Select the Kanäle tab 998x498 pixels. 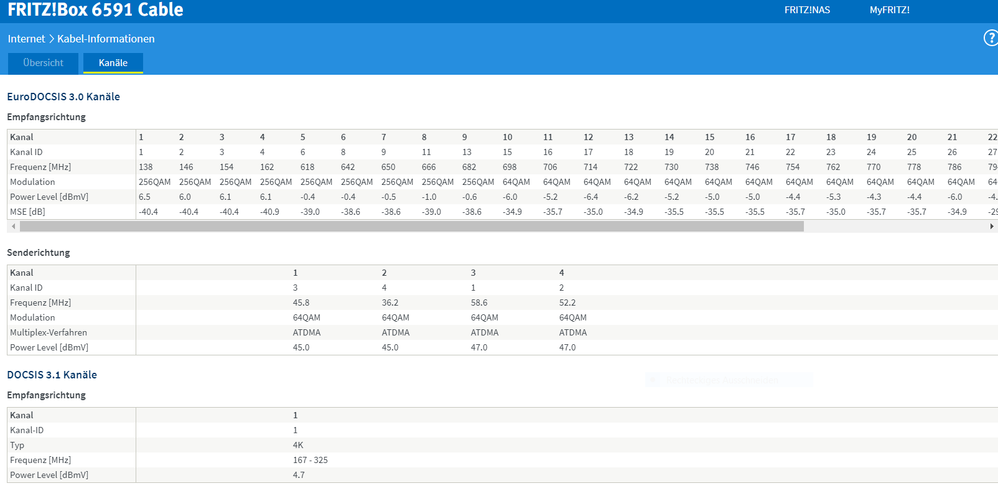pos(113,63)
